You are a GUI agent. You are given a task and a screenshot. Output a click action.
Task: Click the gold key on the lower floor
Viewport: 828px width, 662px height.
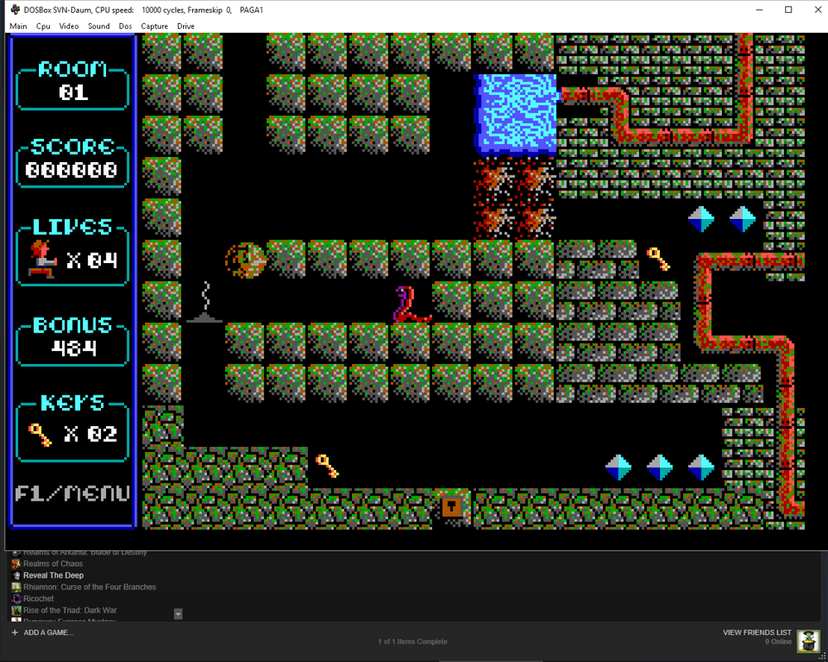(x=327, y=466)
